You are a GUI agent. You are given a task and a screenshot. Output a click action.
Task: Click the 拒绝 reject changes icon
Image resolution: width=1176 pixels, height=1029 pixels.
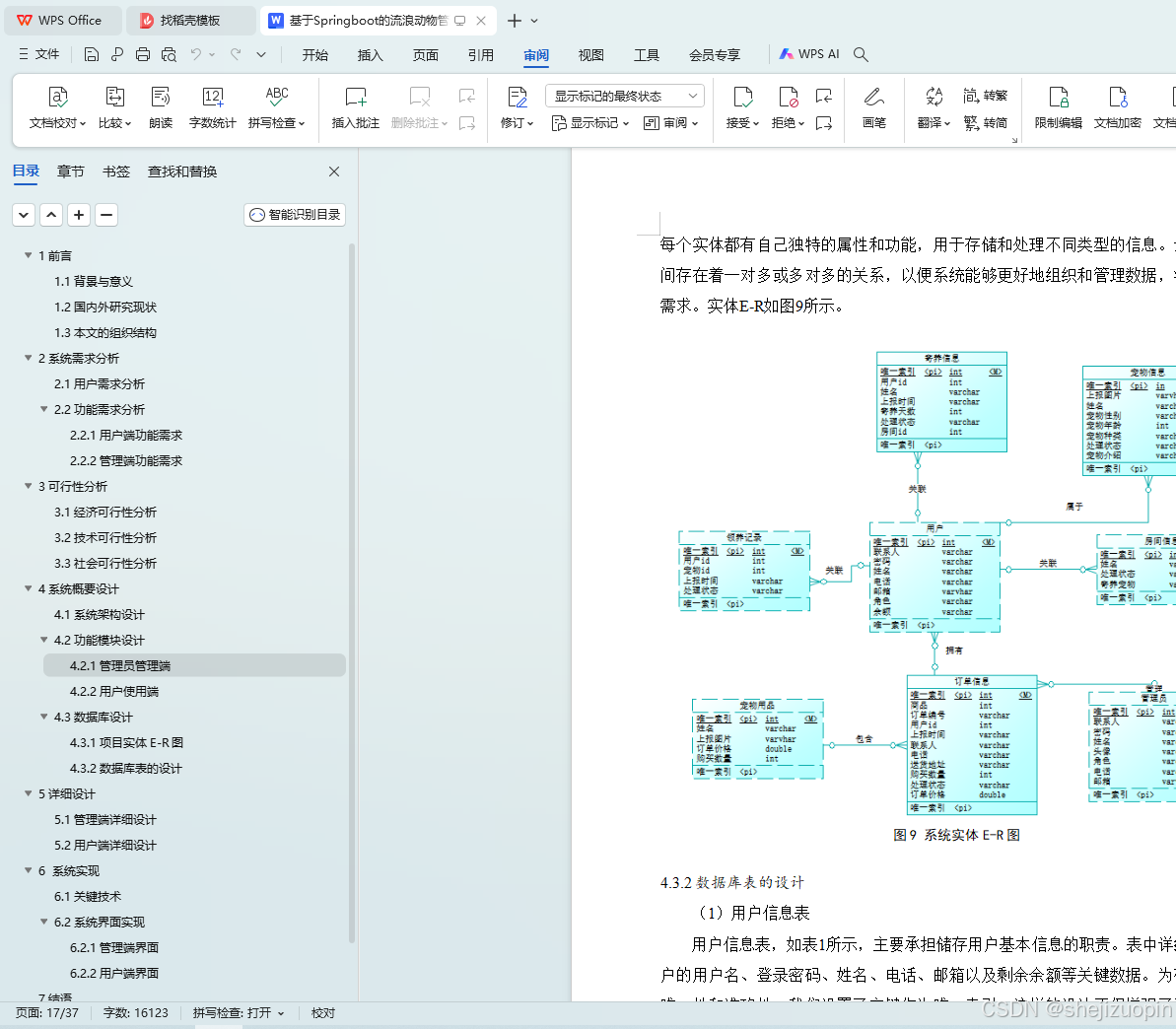(x=789, y=107)
